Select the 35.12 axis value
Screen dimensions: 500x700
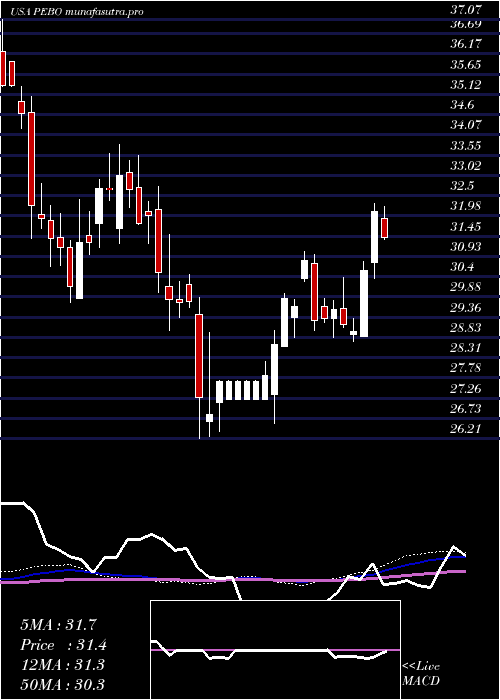pyautogui.click(x=466, y=84)
